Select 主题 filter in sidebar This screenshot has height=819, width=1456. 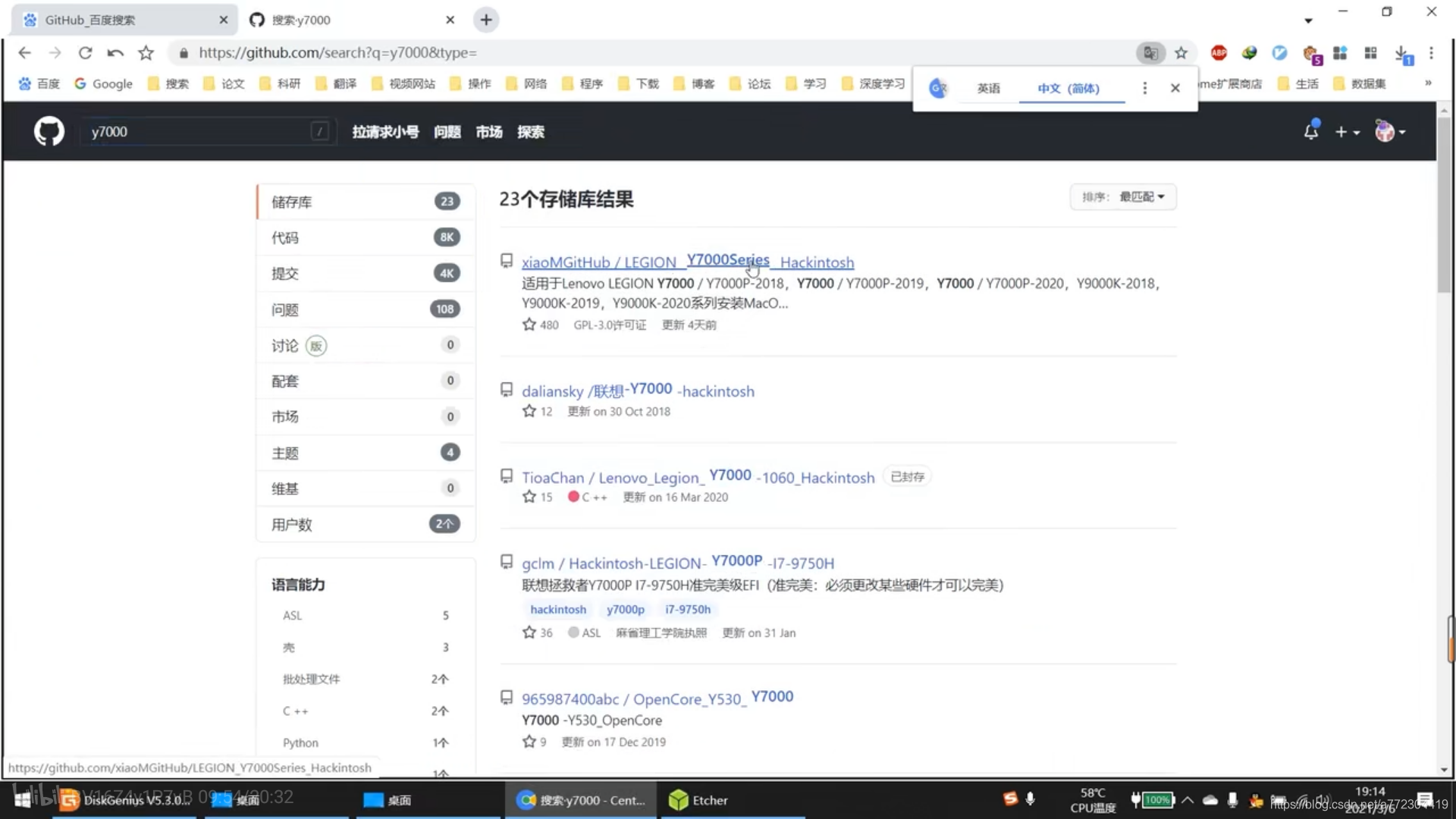tap(366, 453)
